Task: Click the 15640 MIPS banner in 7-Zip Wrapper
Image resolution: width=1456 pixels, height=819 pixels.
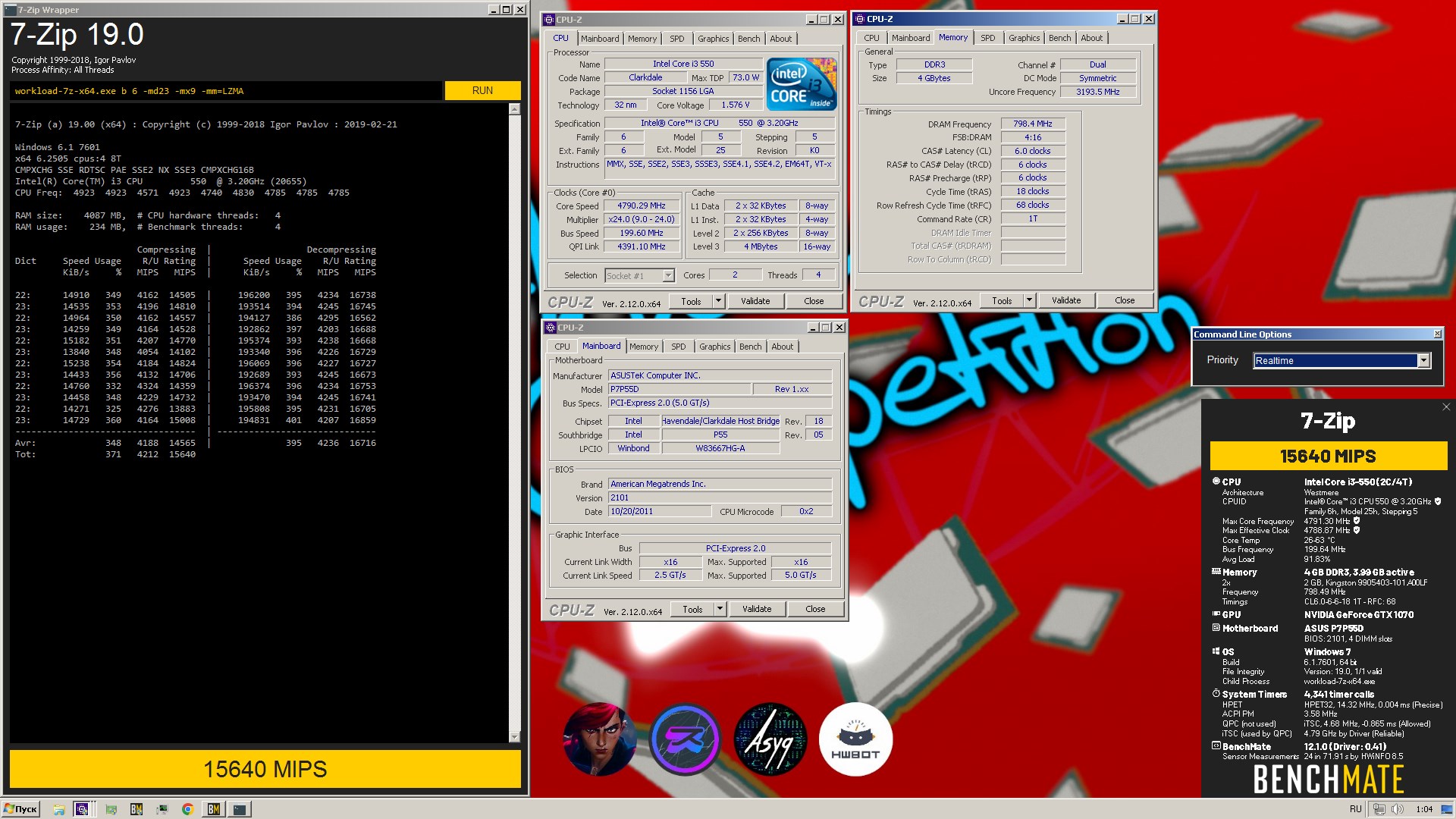Action: pyautogui.click(x=265, y=769)
